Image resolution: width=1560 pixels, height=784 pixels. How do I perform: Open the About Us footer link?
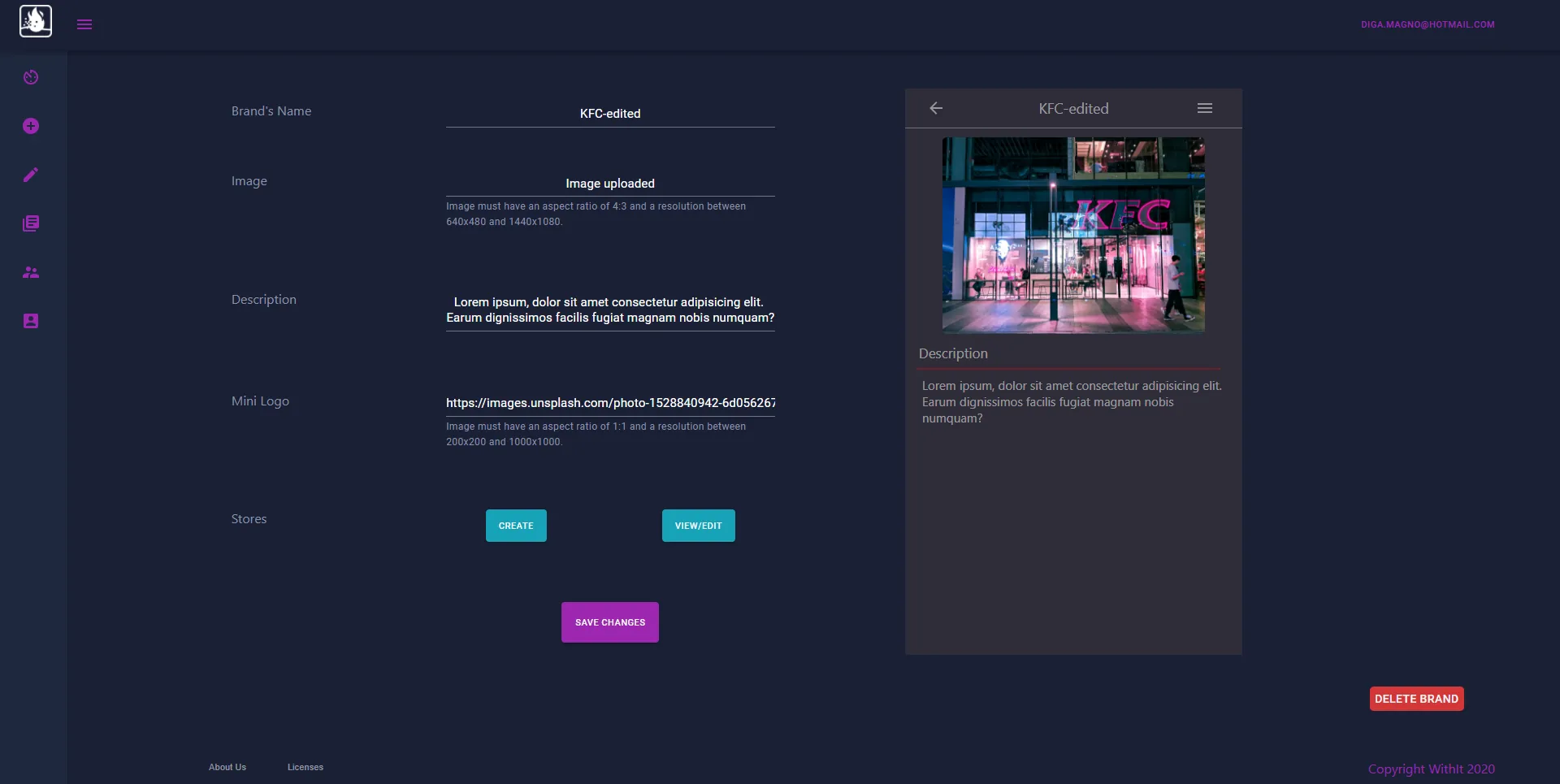[227, 767]
